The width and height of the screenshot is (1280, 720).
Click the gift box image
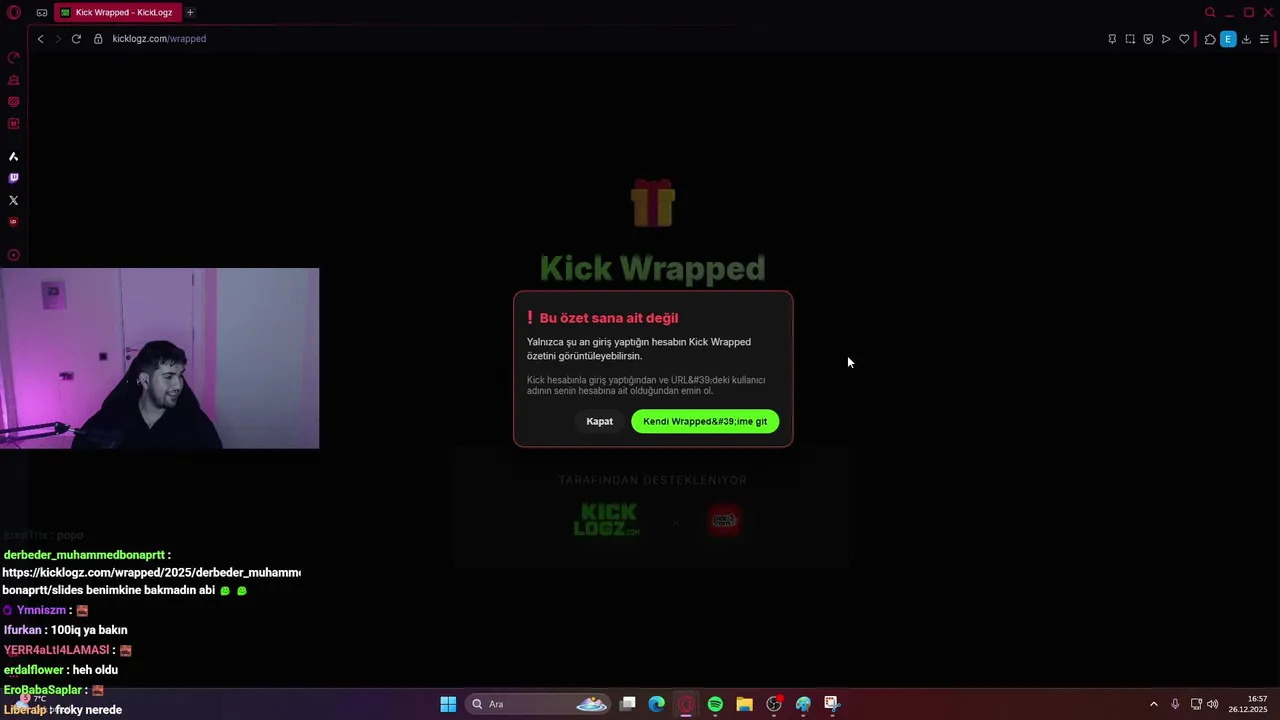pos(653,203)
